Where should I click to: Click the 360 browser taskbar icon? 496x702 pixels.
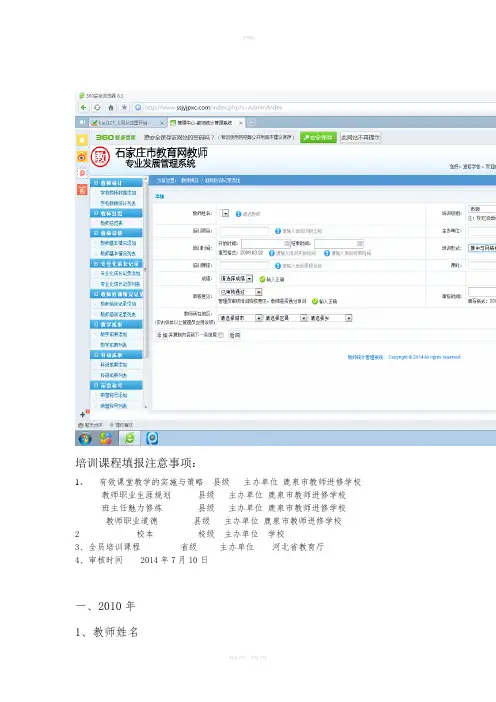(129, 438)
